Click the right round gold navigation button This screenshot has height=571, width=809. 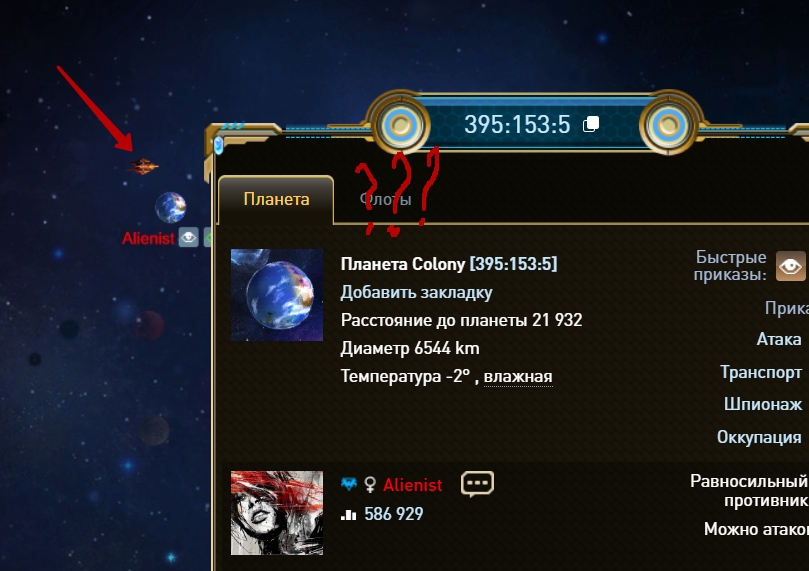(668, 124)
